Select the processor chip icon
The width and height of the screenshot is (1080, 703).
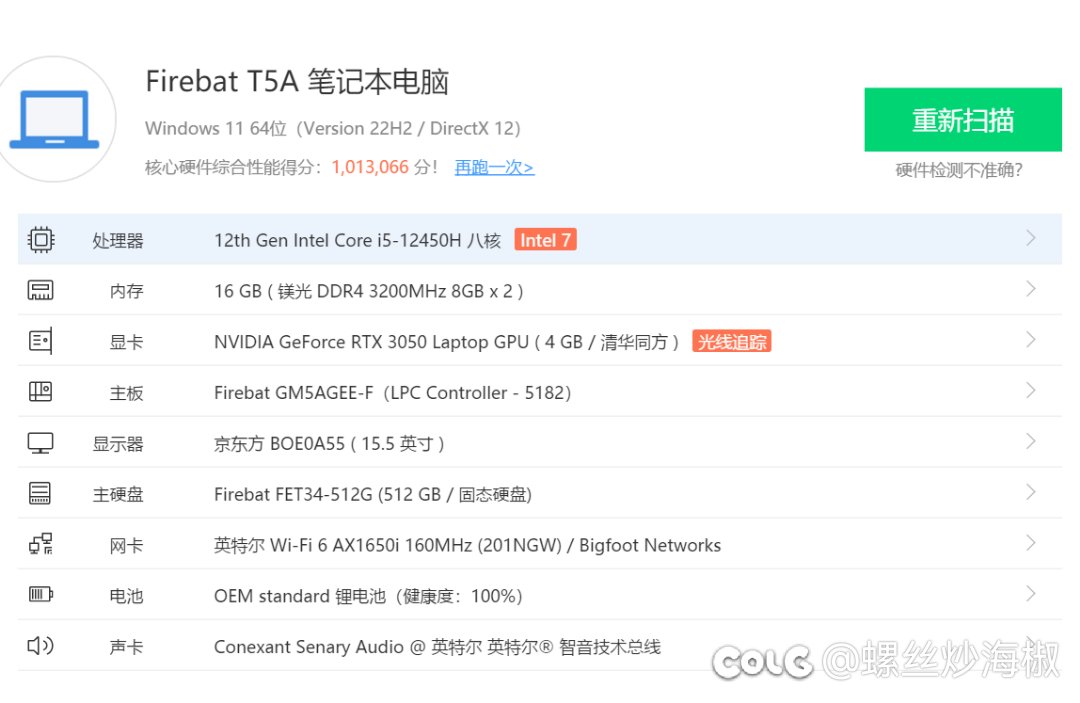pyautogui.click(x=40, y=238)
